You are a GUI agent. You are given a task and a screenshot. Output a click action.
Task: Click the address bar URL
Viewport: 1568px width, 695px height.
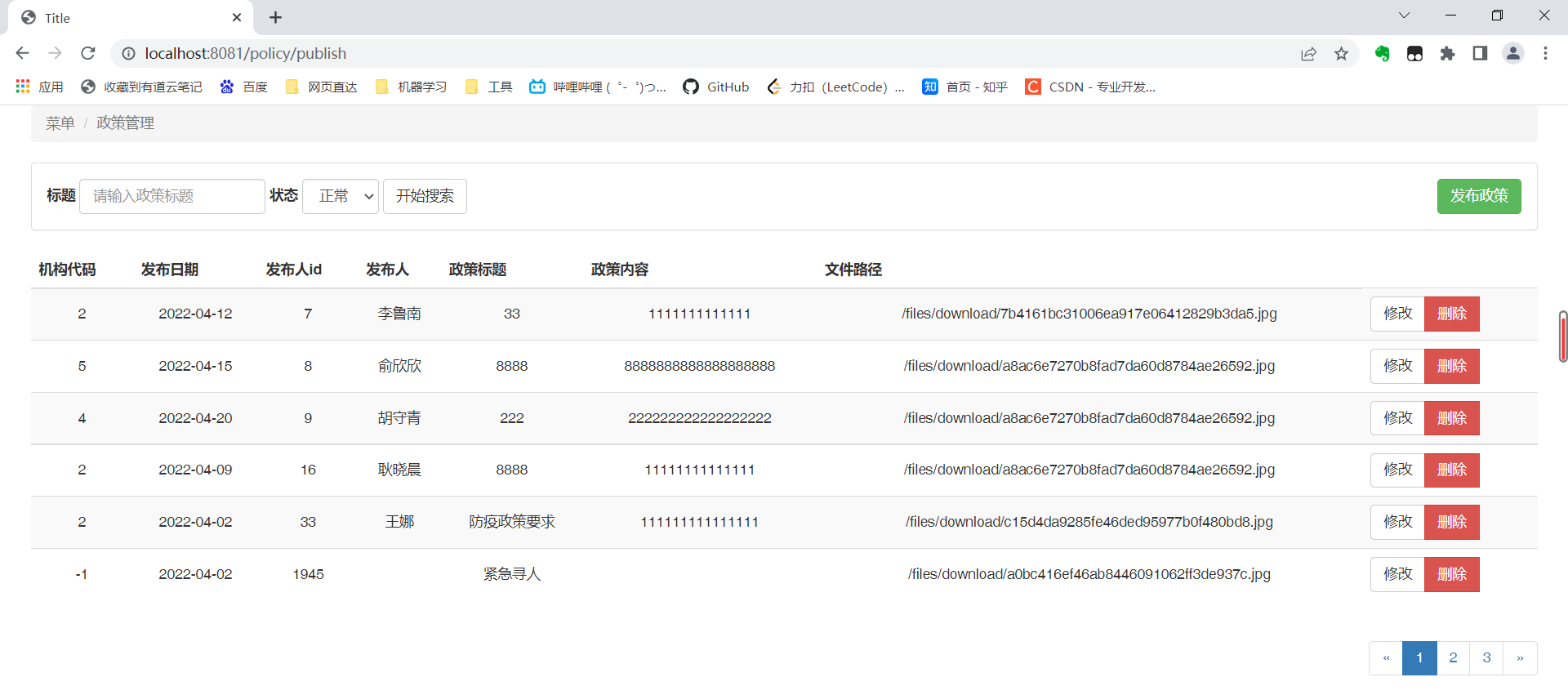[246, 53]
